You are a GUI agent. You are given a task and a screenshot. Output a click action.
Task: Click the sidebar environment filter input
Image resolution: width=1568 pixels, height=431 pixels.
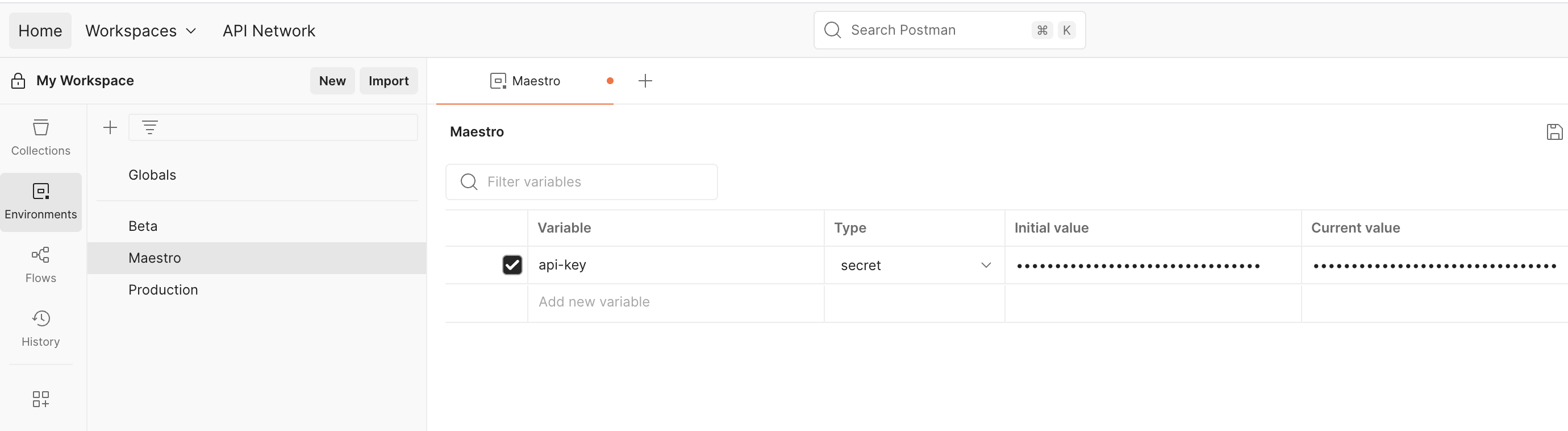click(x=273, y=127)
